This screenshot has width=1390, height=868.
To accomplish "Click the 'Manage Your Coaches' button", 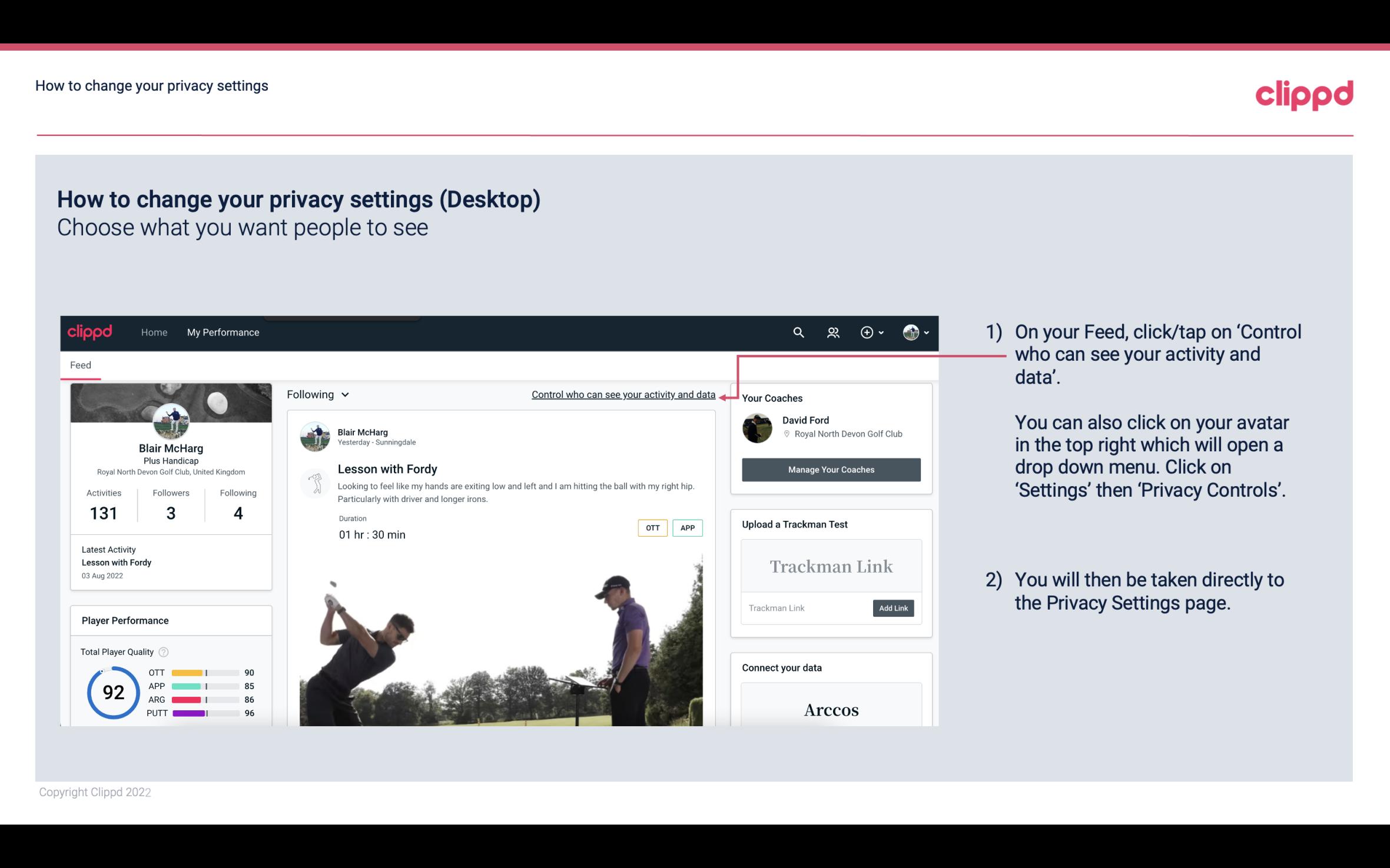I will pos(830,470).
